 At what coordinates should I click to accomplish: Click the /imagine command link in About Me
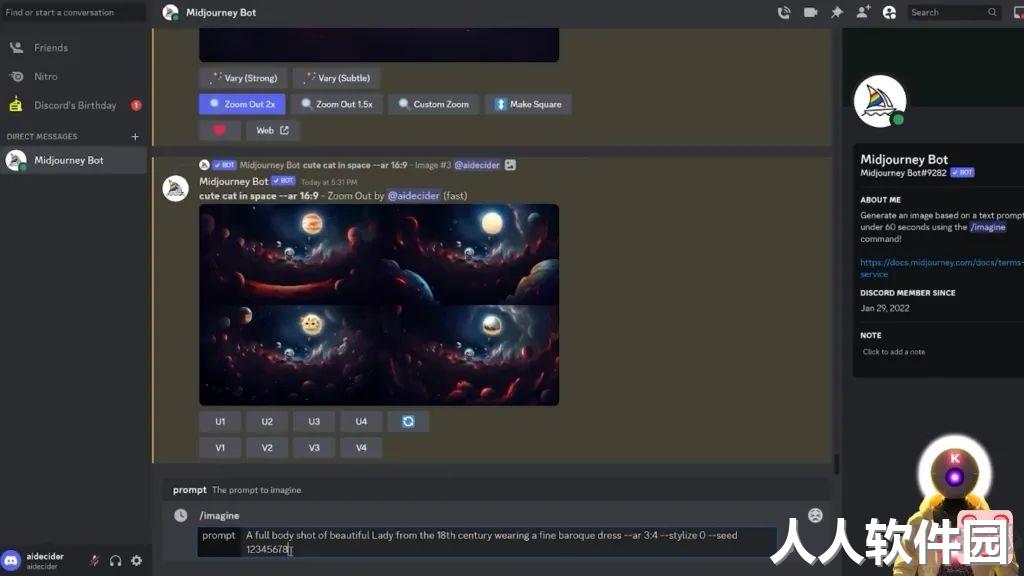pos(987,227)
